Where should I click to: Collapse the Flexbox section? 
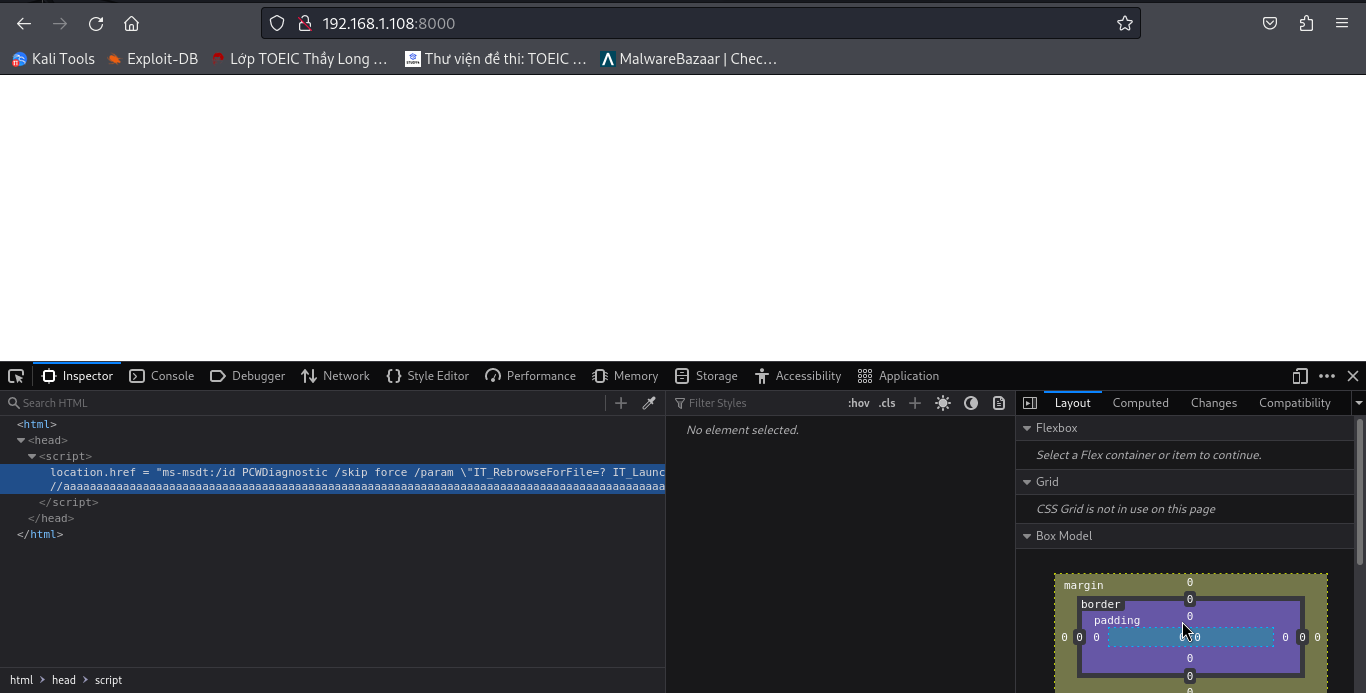(x=1027, y=428)
